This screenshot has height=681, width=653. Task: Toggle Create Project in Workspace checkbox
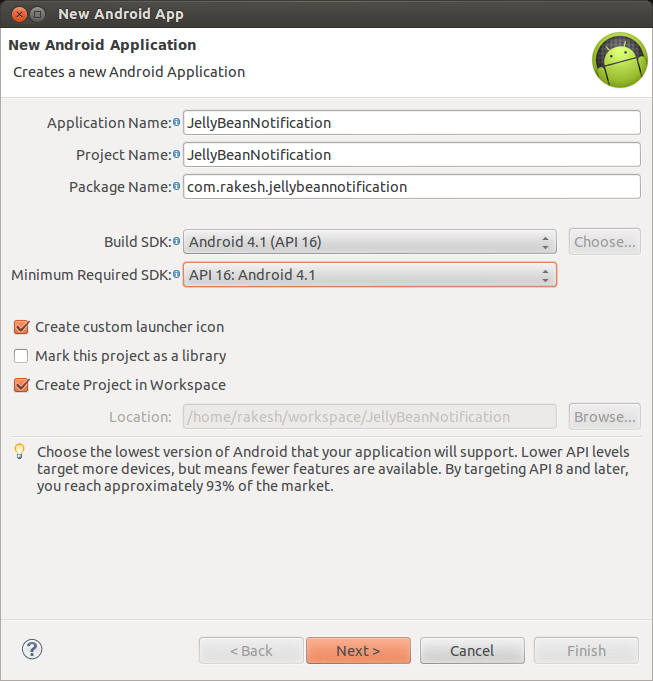tap(21, 385)
